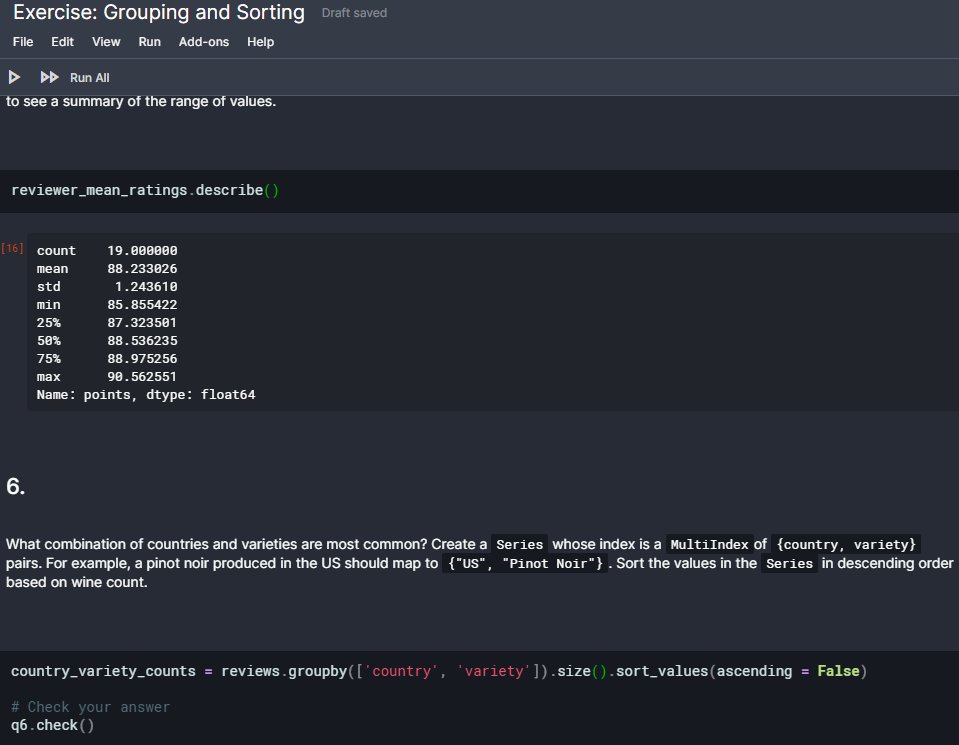Viewport: 959px width, 745px height.
Task: Open the View menu
Action: (106, 42)
